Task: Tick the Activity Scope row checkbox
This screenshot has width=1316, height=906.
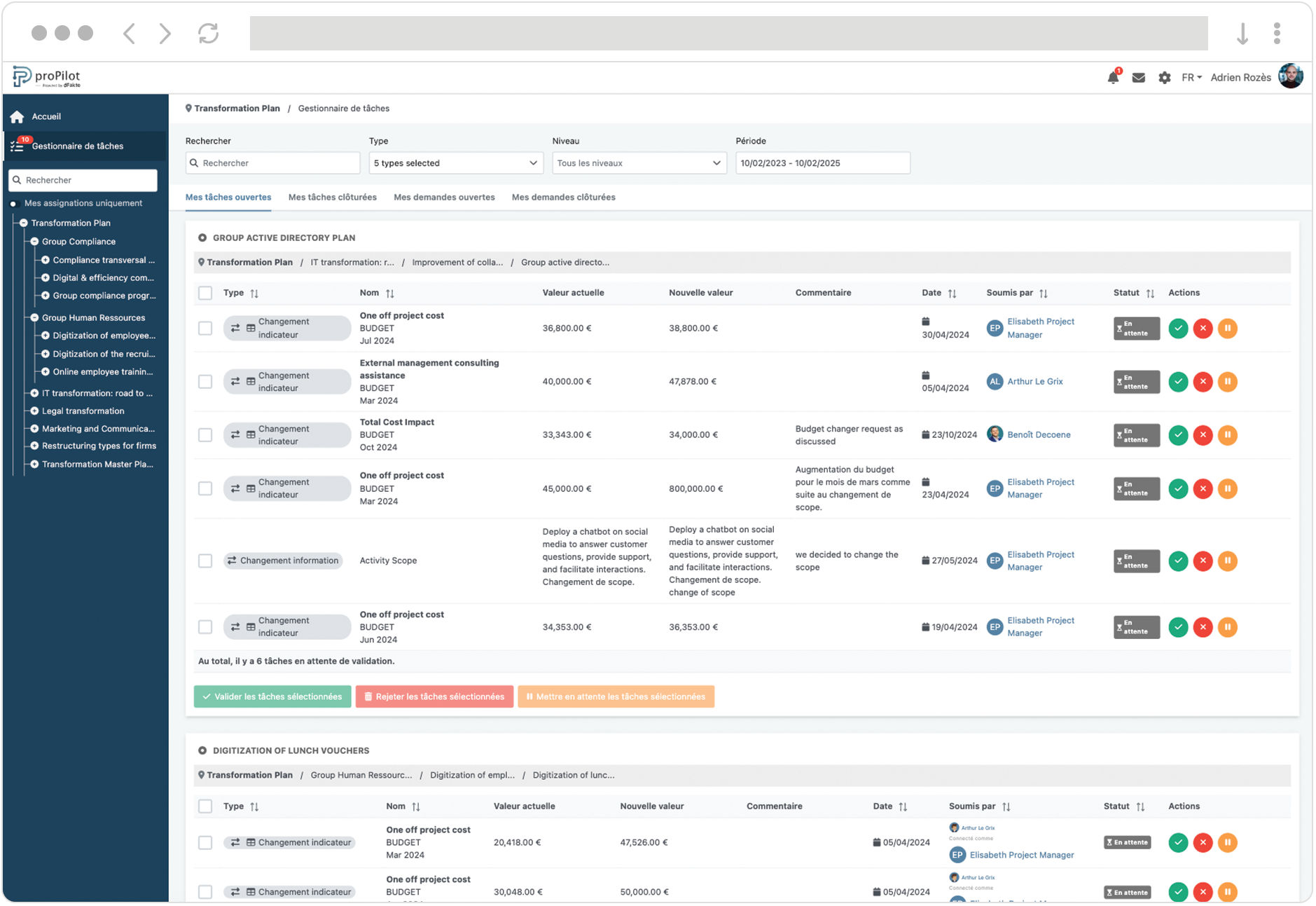Action: 205,561
